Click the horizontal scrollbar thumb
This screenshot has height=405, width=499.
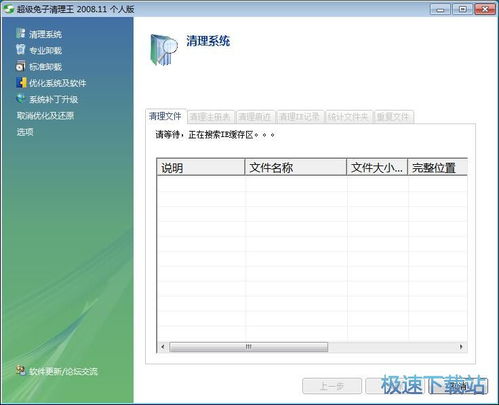coord(249,347)
